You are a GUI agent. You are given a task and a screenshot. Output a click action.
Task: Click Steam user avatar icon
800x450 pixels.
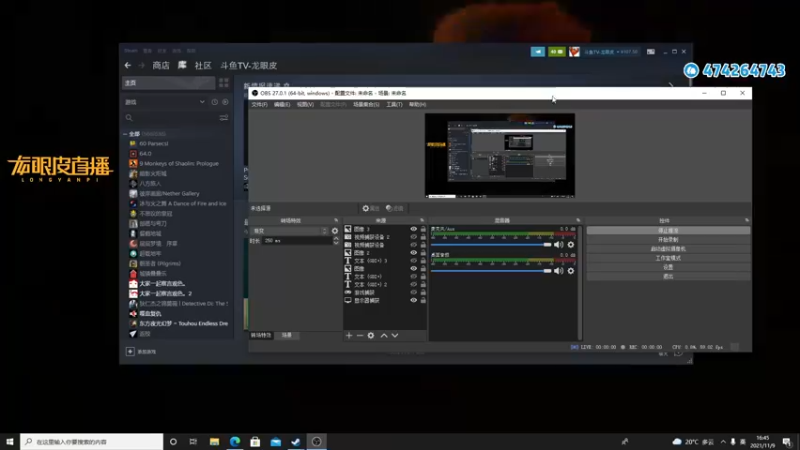click(x=574, y=52)
